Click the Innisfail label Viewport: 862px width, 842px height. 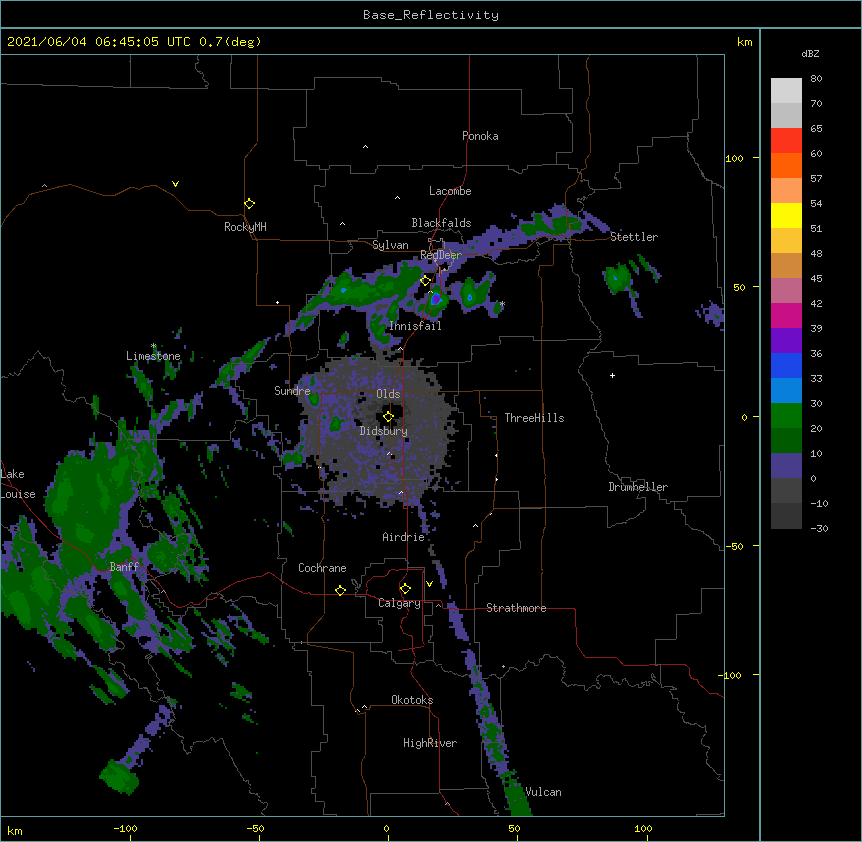[415, 326]
